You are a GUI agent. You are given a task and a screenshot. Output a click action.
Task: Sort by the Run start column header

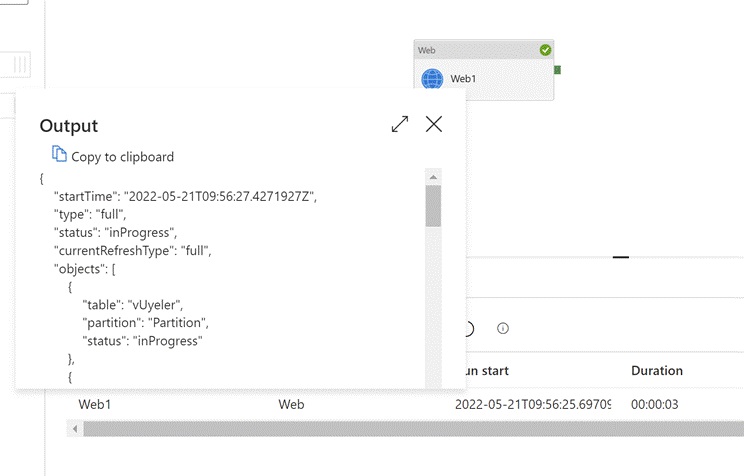pos(485,370)
